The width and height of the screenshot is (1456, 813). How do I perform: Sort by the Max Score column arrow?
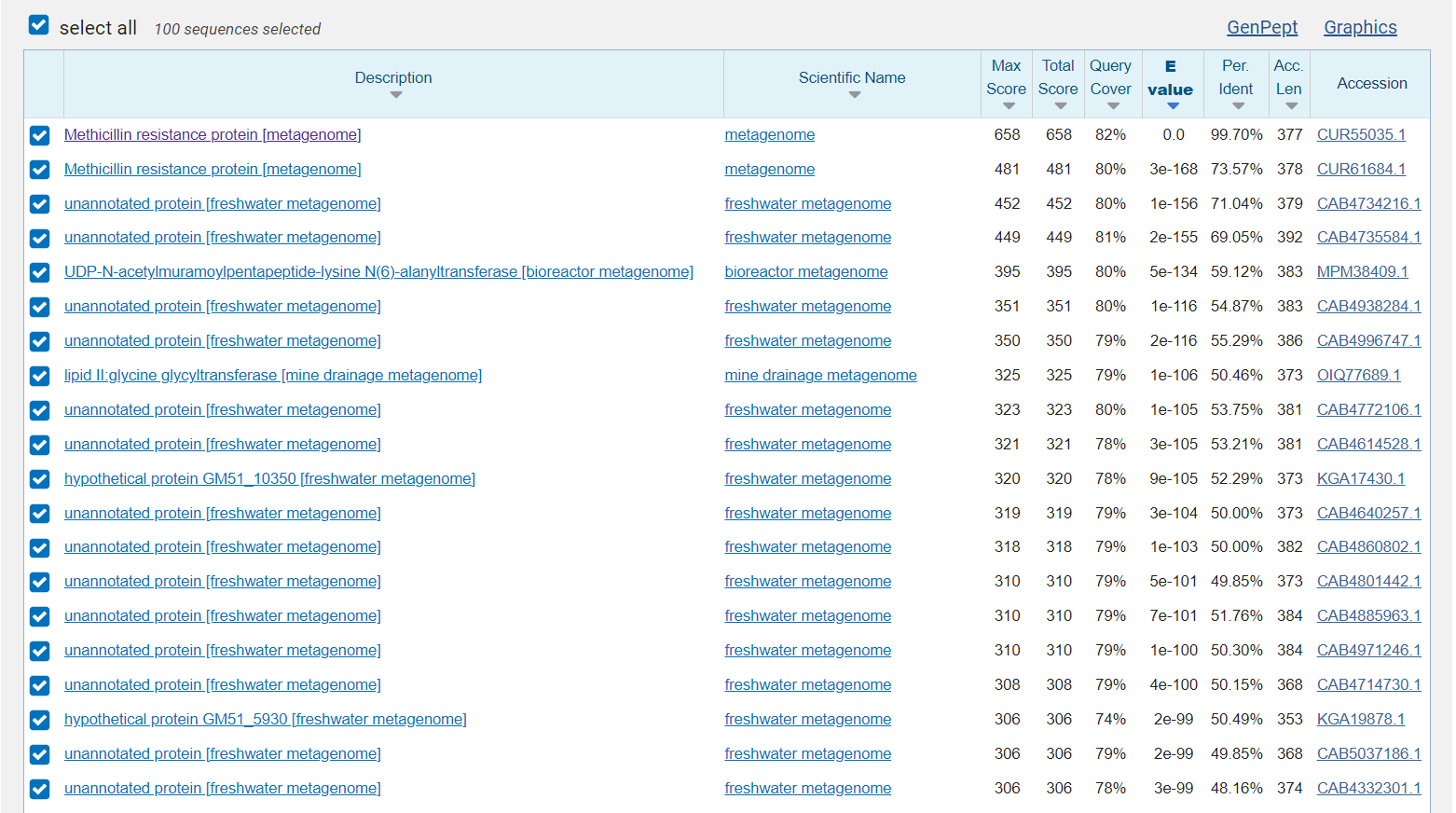point(1009,106)
